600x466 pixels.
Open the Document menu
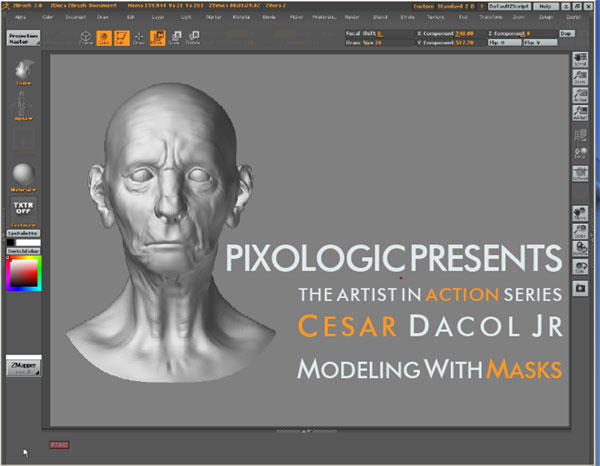[75, 17]
